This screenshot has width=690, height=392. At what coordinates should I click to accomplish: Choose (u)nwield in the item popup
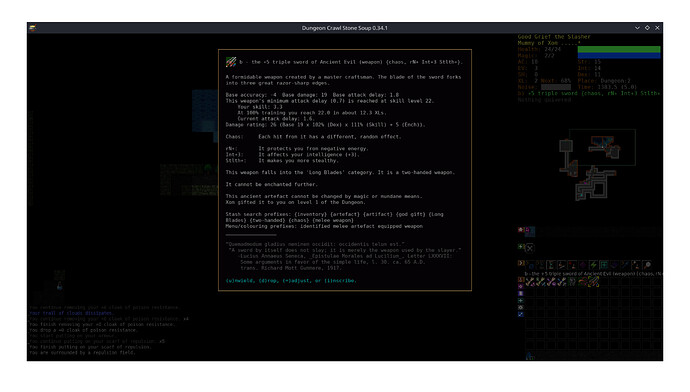click(240, 280)
